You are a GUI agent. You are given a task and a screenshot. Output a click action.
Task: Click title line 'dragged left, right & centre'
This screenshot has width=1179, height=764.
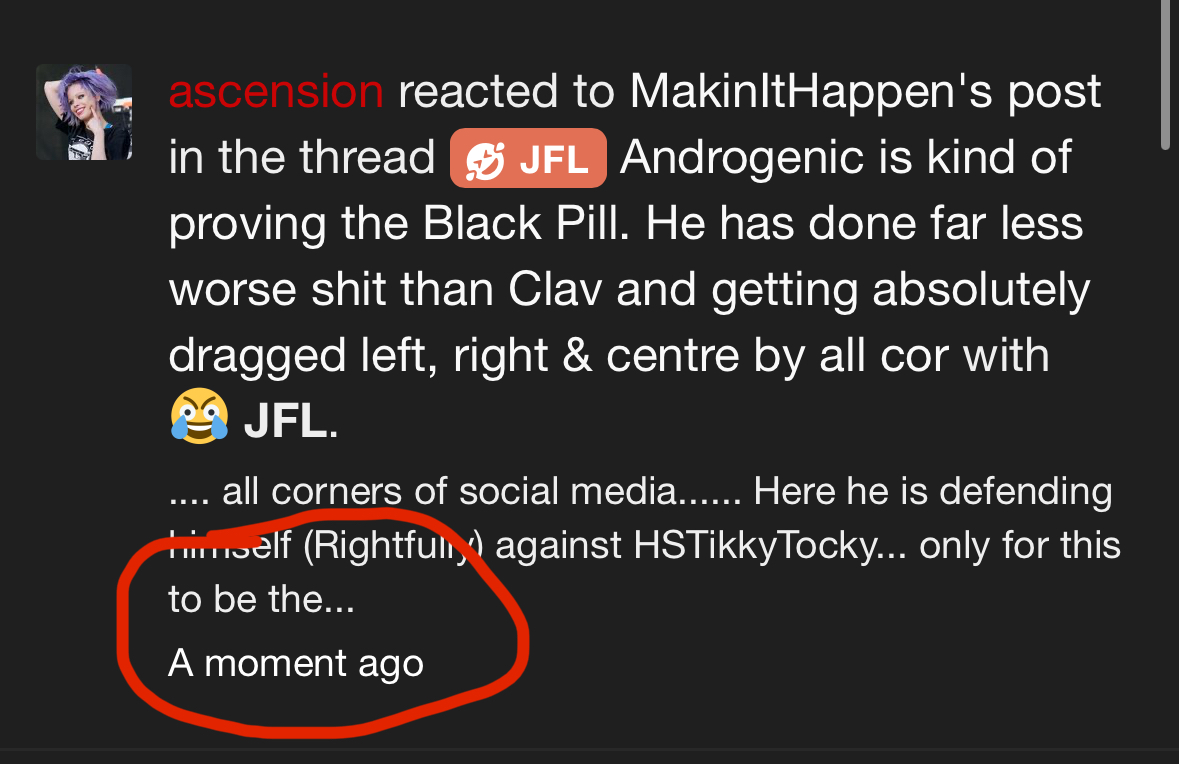(x=454, y=355)
